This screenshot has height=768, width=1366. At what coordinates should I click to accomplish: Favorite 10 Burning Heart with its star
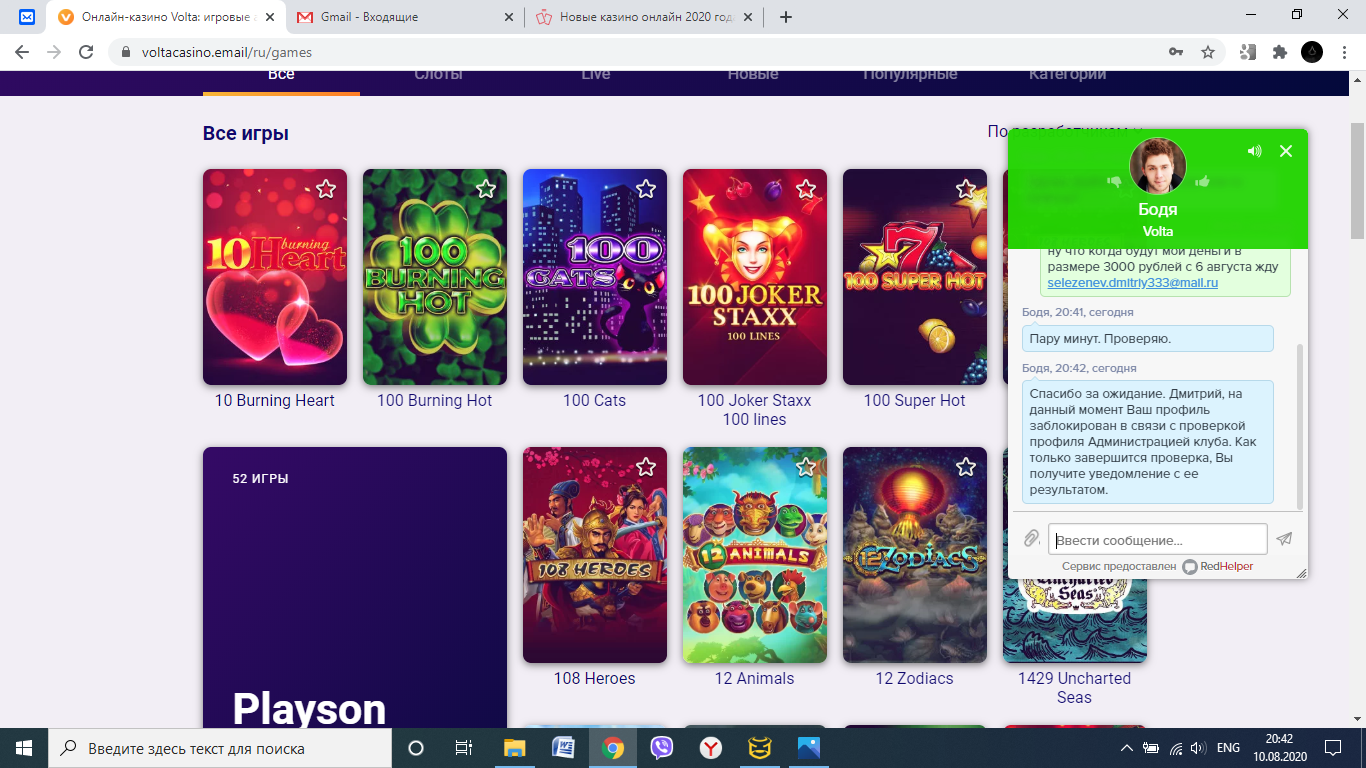point(325,189)
